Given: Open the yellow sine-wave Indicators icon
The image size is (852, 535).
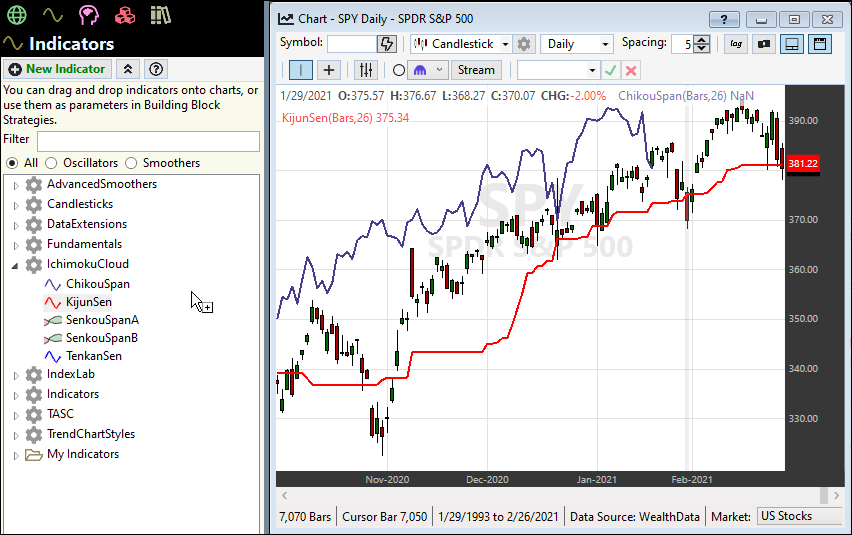Looking at the screenshot, I should pos(53,15).
